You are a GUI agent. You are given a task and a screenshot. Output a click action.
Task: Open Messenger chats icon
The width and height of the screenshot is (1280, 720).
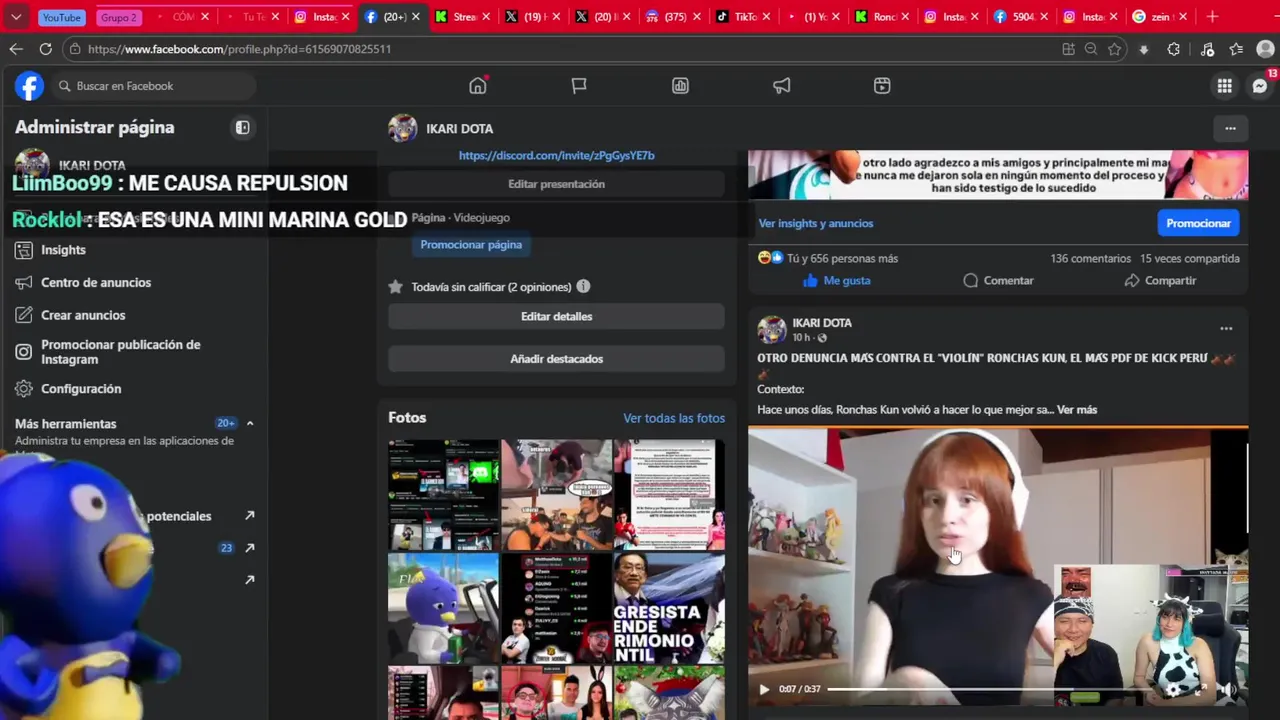[1260, 86]
